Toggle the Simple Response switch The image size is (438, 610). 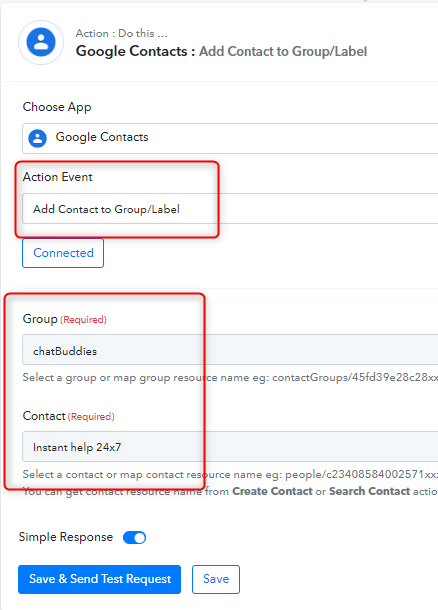135,538
